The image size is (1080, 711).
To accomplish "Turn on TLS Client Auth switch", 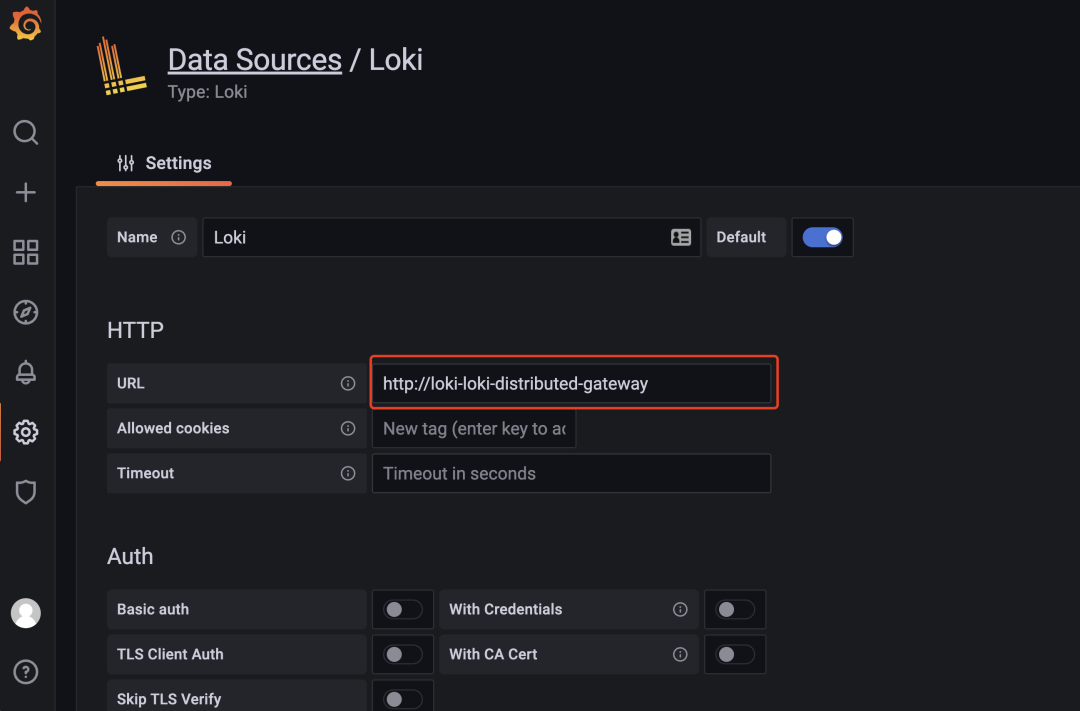I will coord(403,654).
